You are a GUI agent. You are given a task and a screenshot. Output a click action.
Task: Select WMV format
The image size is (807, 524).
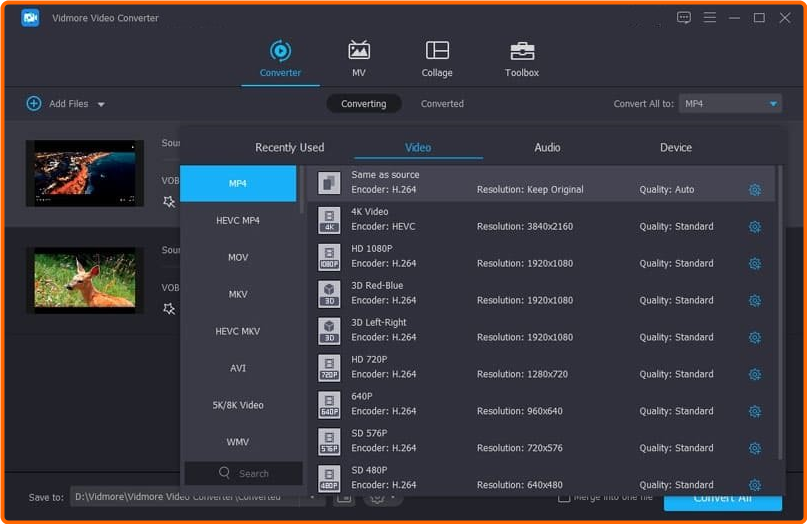tap(238, 442)
